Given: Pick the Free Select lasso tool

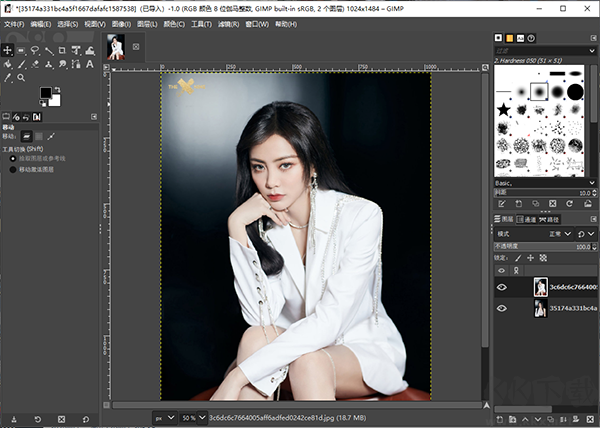Looking at the screenshot, I should 35,50.
